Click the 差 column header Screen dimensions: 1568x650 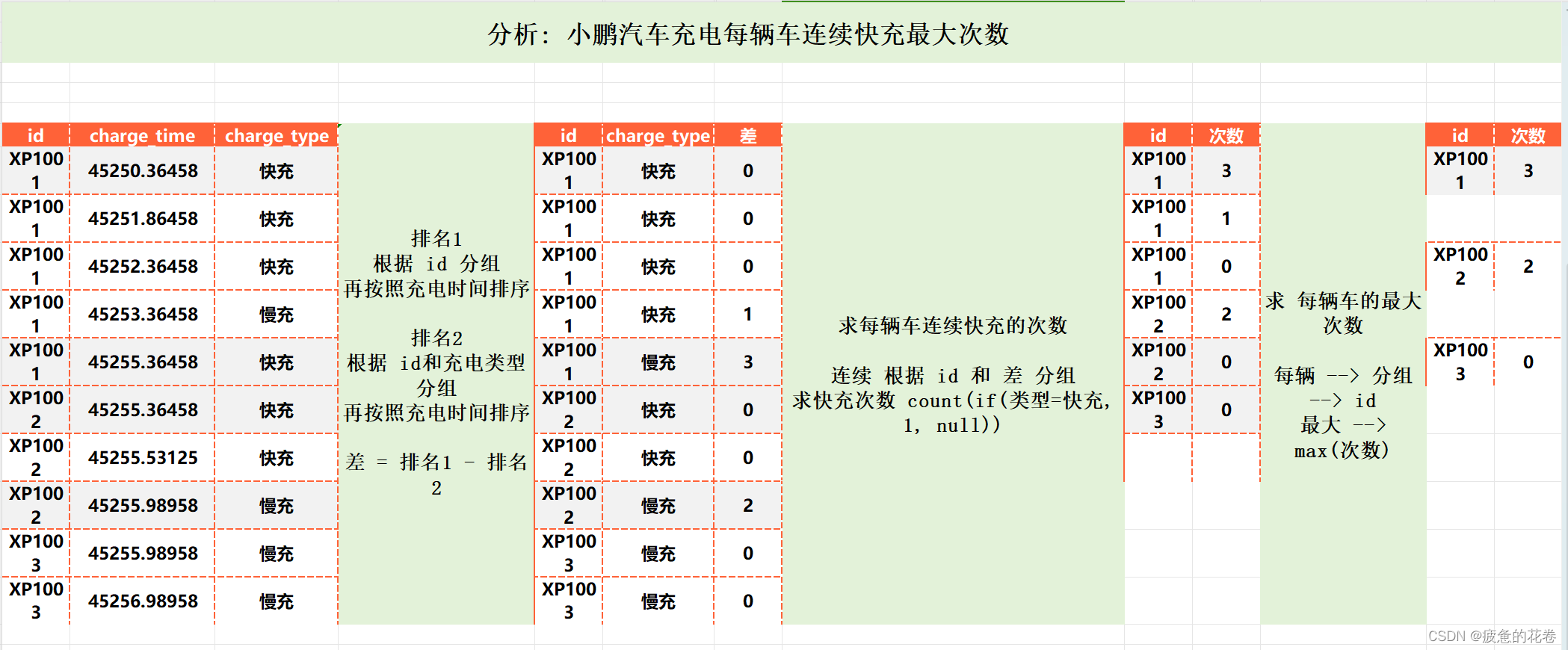[748, 135]
